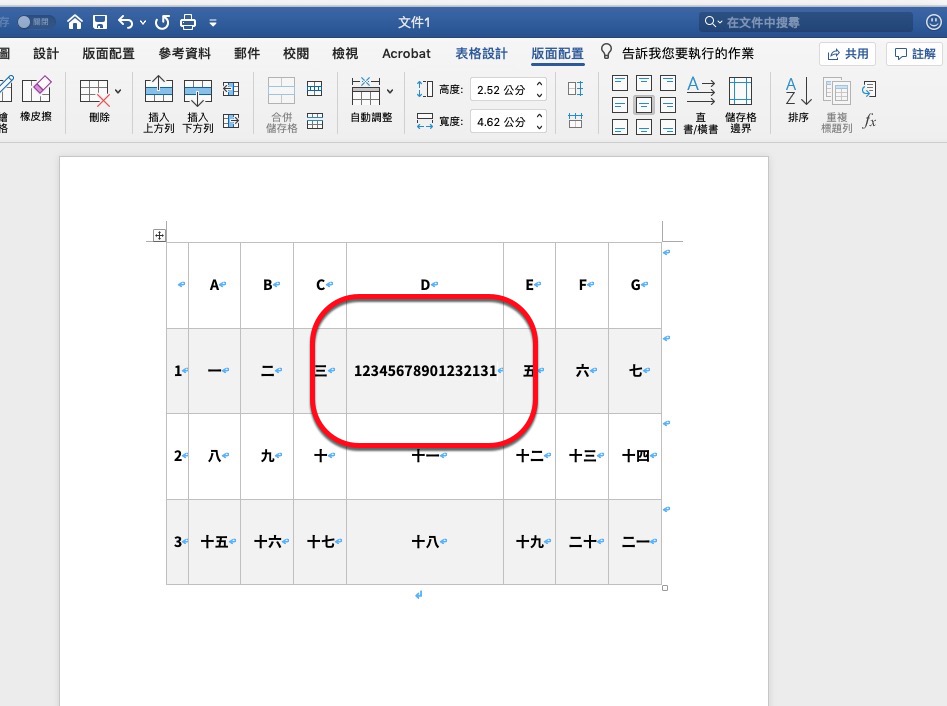947x706 pixels.
Task: Click the 註解 comments button
Action: pos(914,53)
